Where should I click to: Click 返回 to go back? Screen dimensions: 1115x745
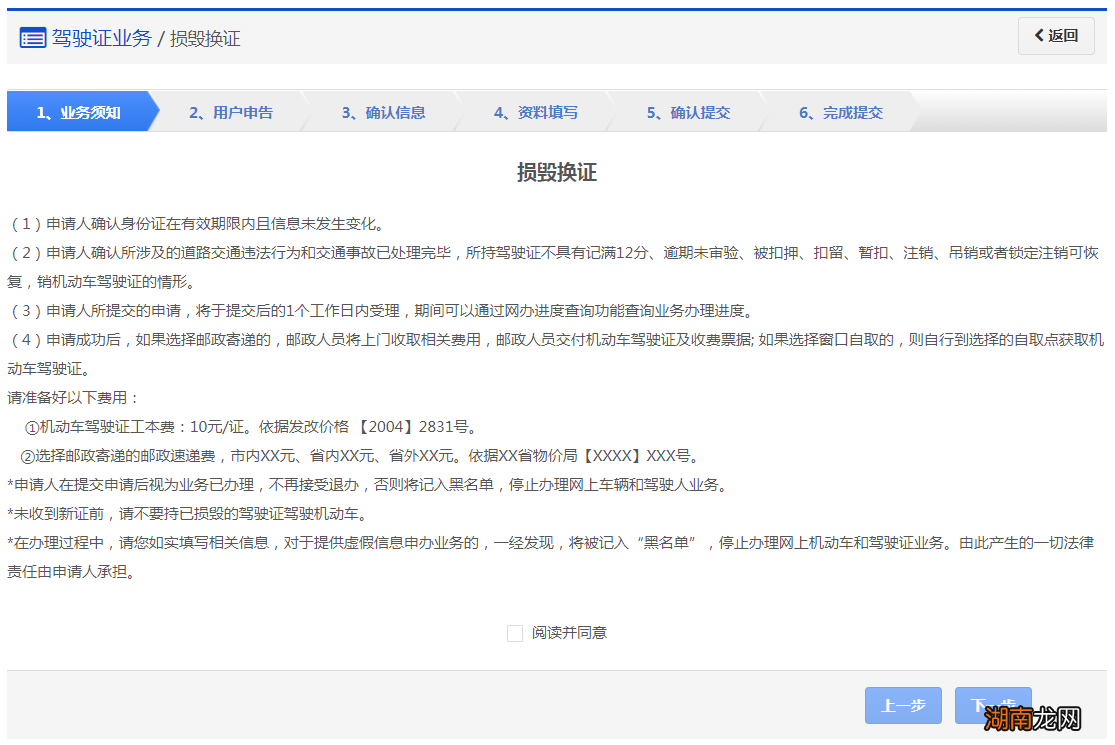(x=1056, y=36)
